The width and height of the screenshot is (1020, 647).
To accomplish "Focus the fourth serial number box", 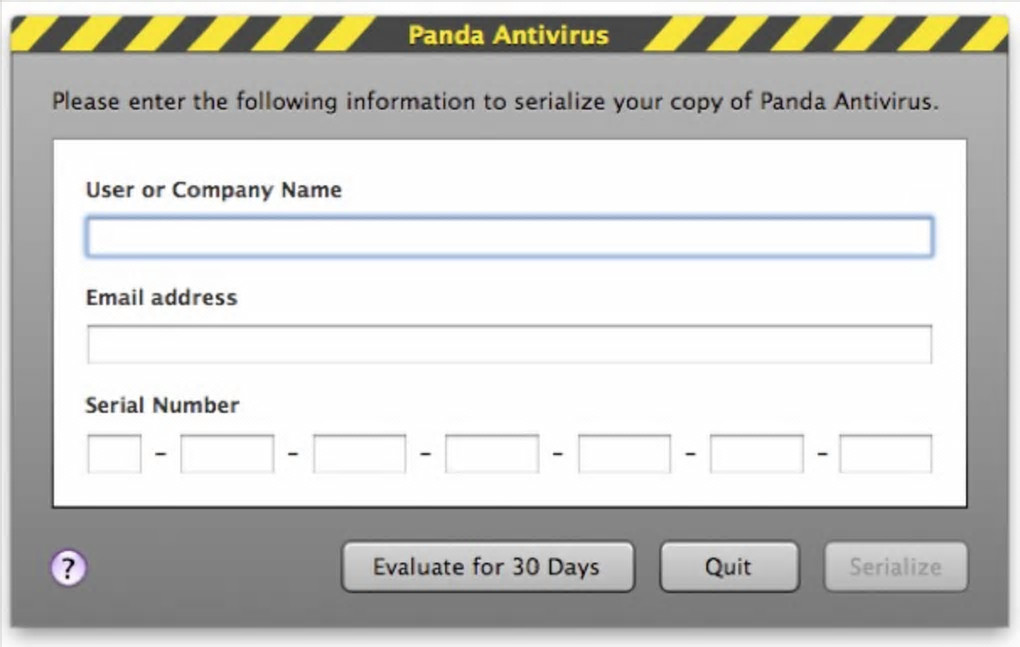I will pos(492,453).
